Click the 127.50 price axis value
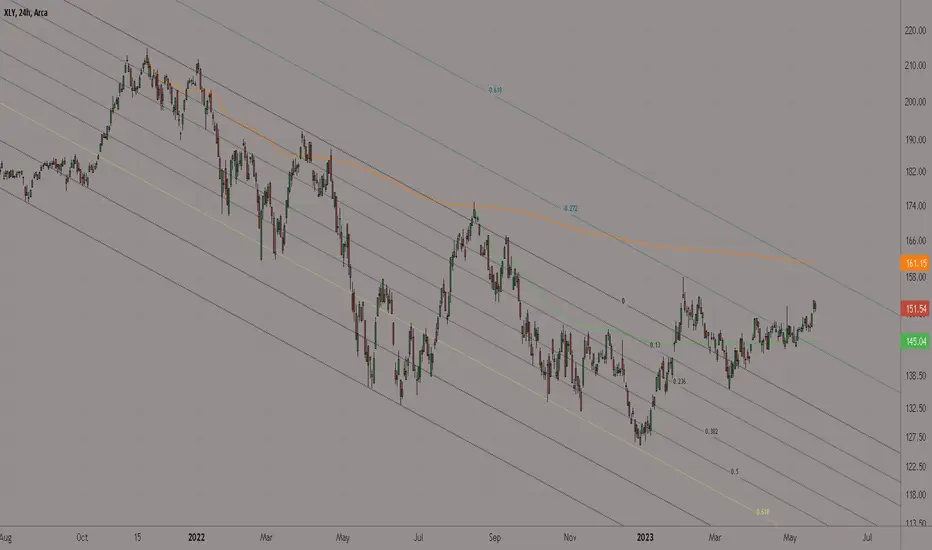The width and height of the screenshot is (932, 550). coord(915,437)
